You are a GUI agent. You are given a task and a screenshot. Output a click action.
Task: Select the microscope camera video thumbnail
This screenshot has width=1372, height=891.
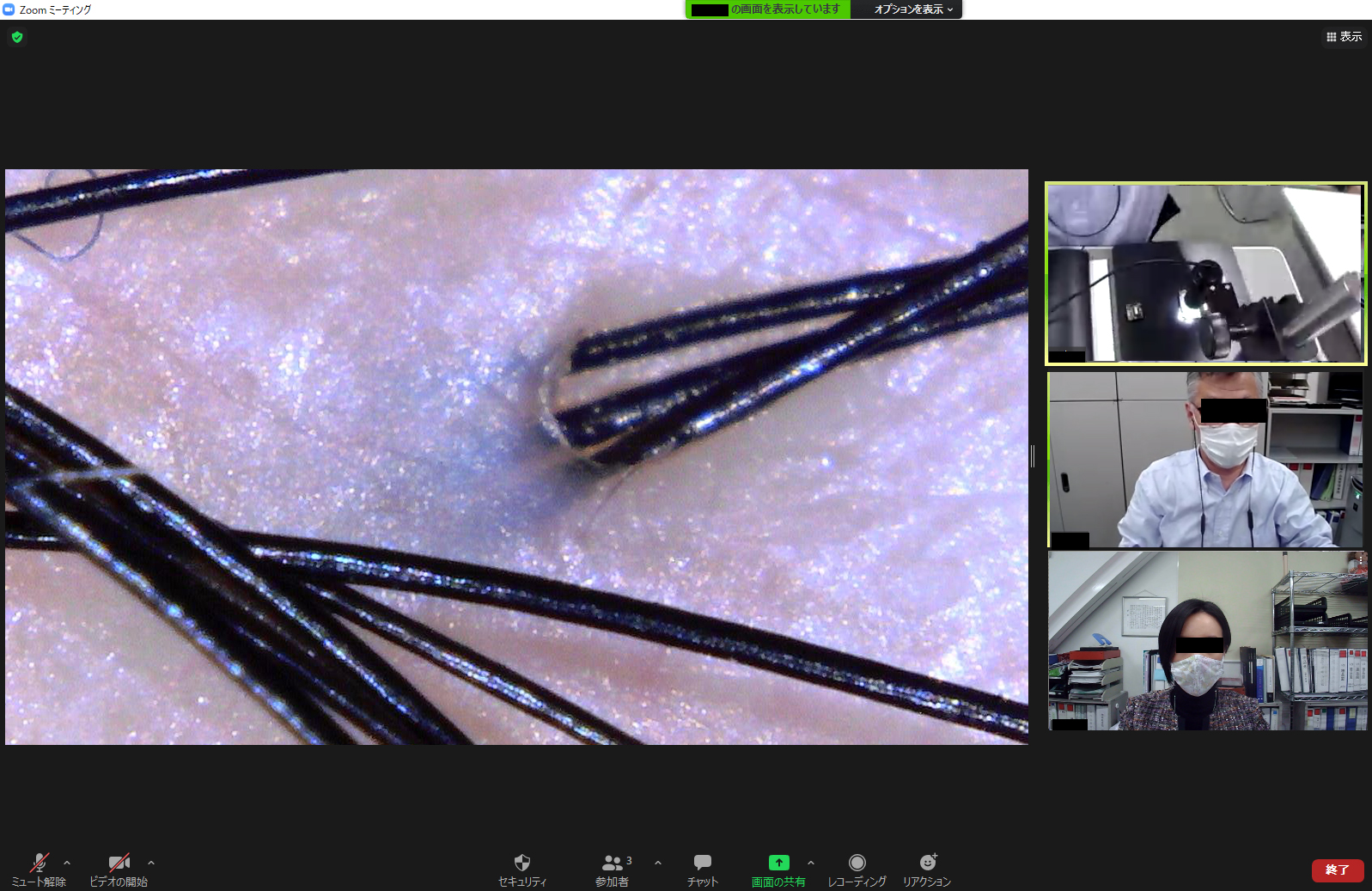(1206, 274)
